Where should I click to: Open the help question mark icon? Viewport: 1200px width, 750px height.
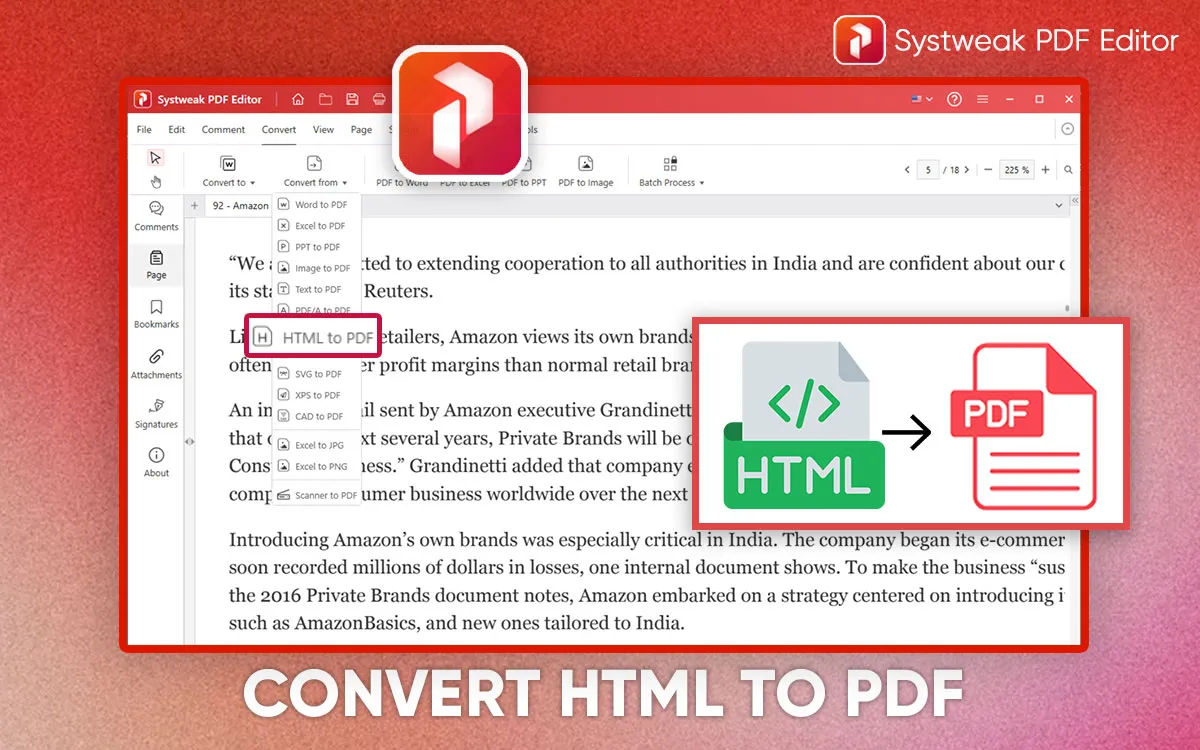pyautogui.click(x=954, y=99)
